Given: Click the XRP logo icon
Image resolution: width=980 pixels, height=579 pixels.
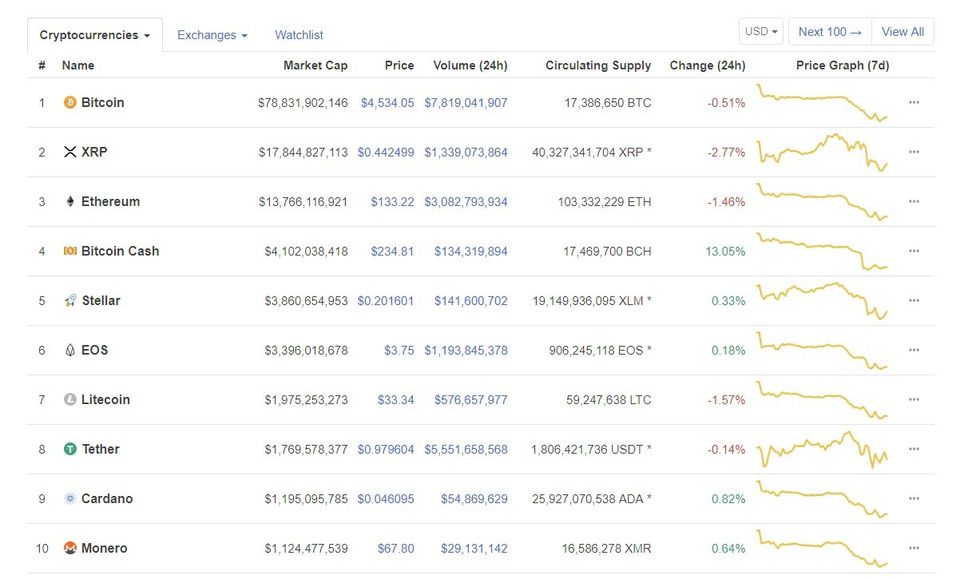Looking at the screenshot, I should point(70,152).
